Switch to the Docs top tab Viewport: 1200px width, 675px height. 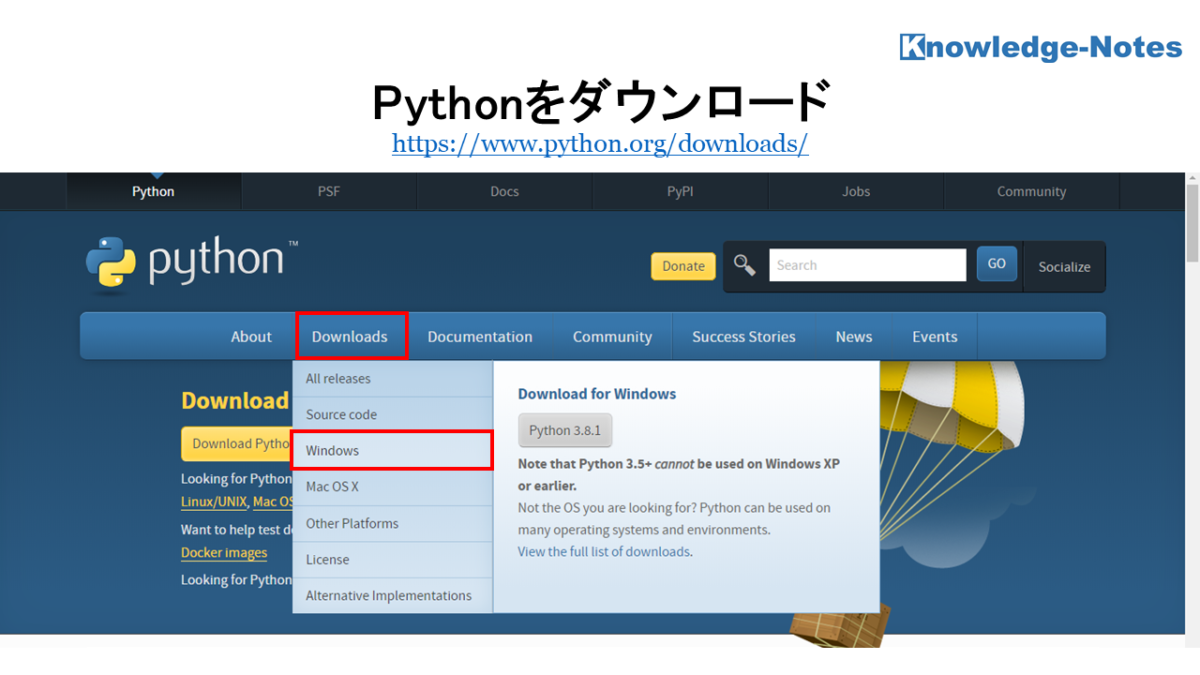pos(505,191)
